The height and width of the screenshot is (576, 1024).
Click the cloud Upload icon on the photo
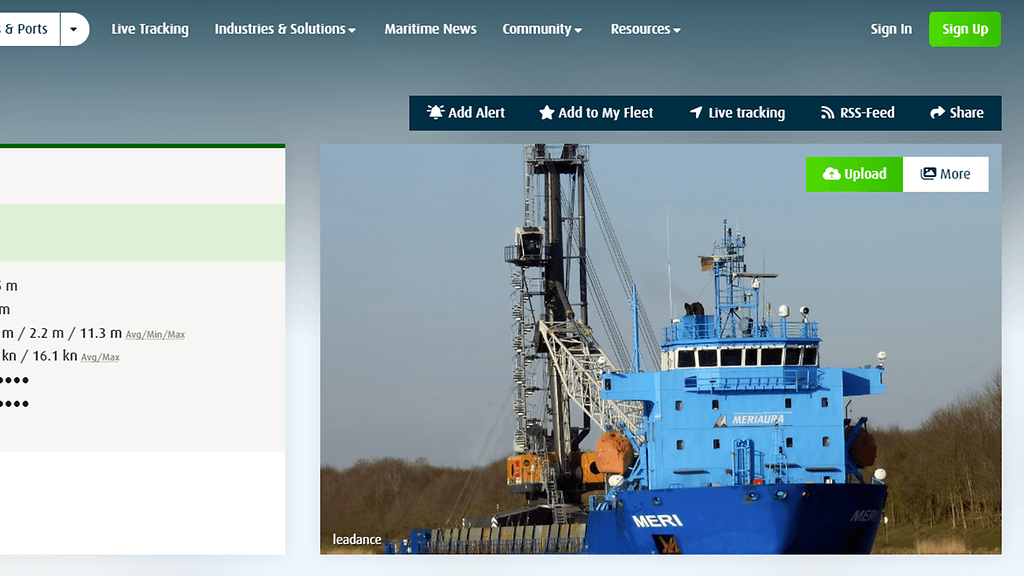(x=831, y=174)
